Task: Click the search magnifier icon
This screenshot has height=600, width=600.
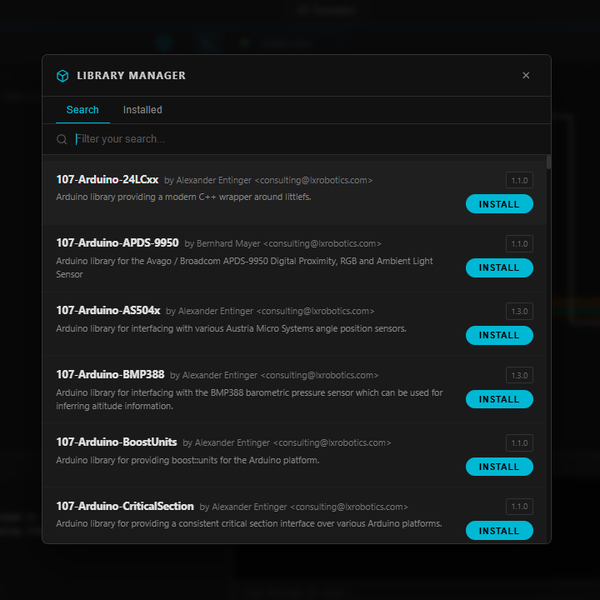Action: coord(62,139)
